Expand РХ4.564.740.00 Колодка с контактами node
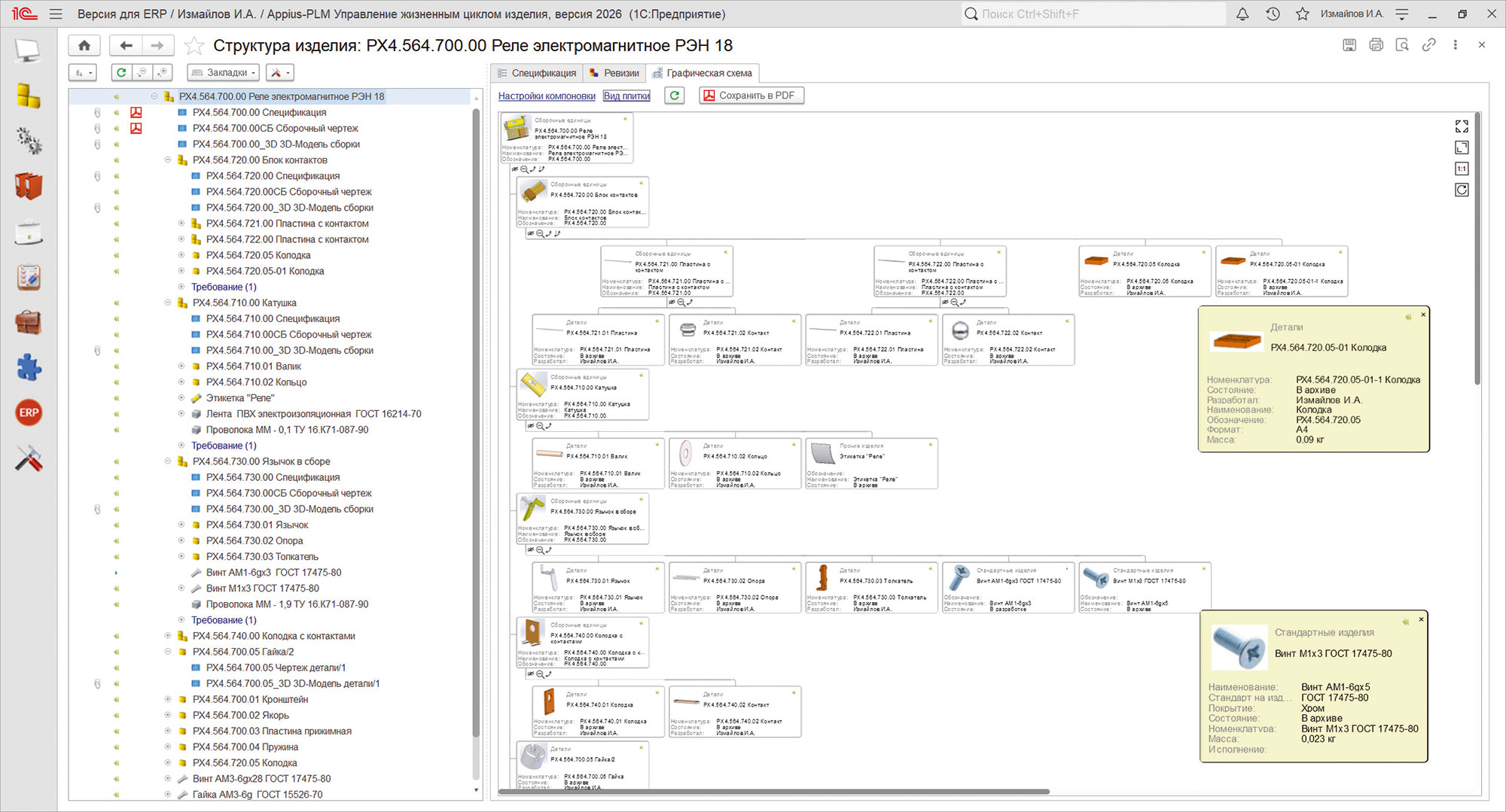 [168, 636]
